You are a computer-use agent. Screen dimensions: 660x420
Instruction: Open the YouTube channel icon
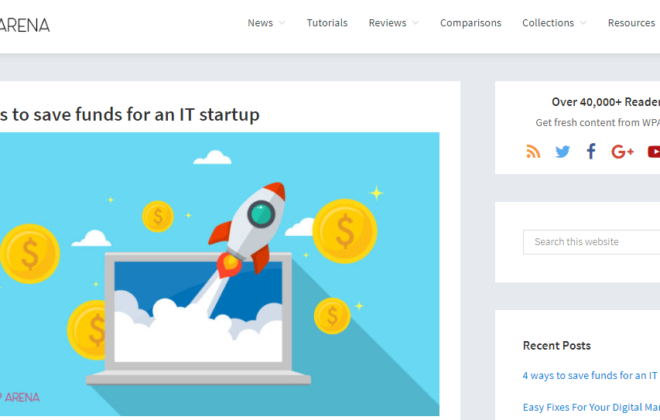tap(654, 152)
